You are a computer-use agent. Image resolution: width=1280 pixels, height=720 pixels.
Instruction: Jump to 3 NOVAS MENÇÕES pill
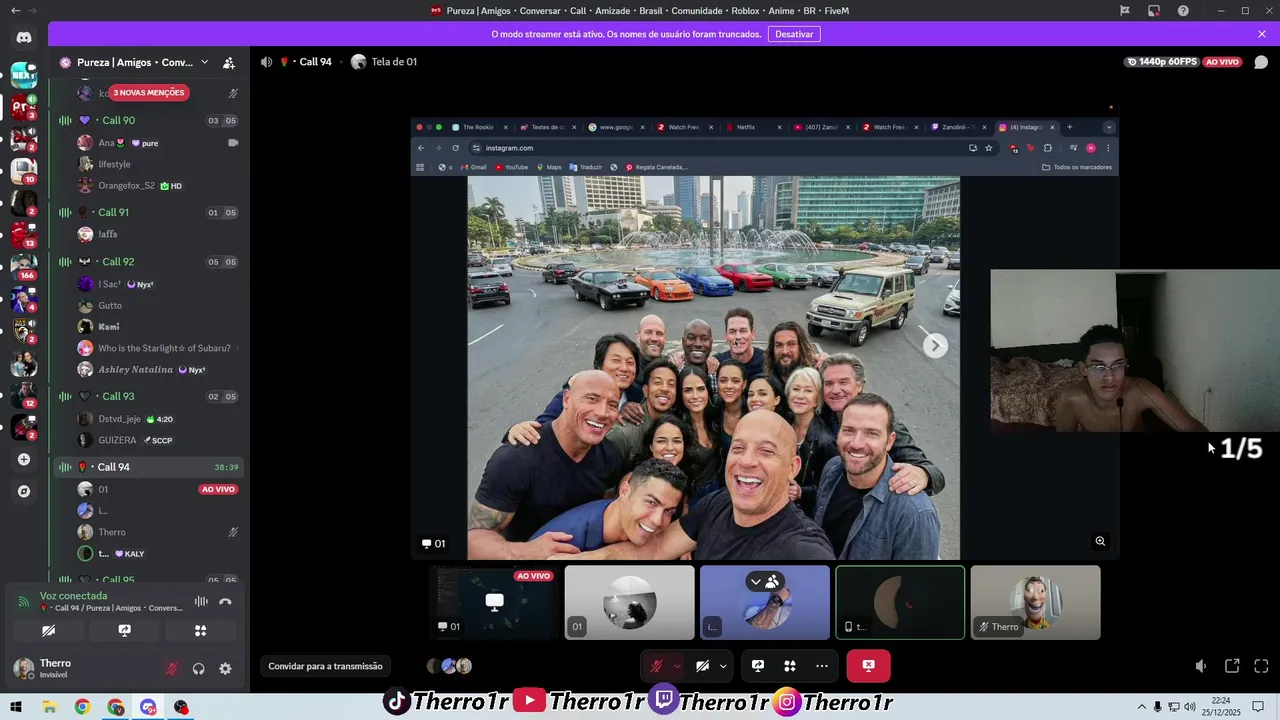click(148, 93)
